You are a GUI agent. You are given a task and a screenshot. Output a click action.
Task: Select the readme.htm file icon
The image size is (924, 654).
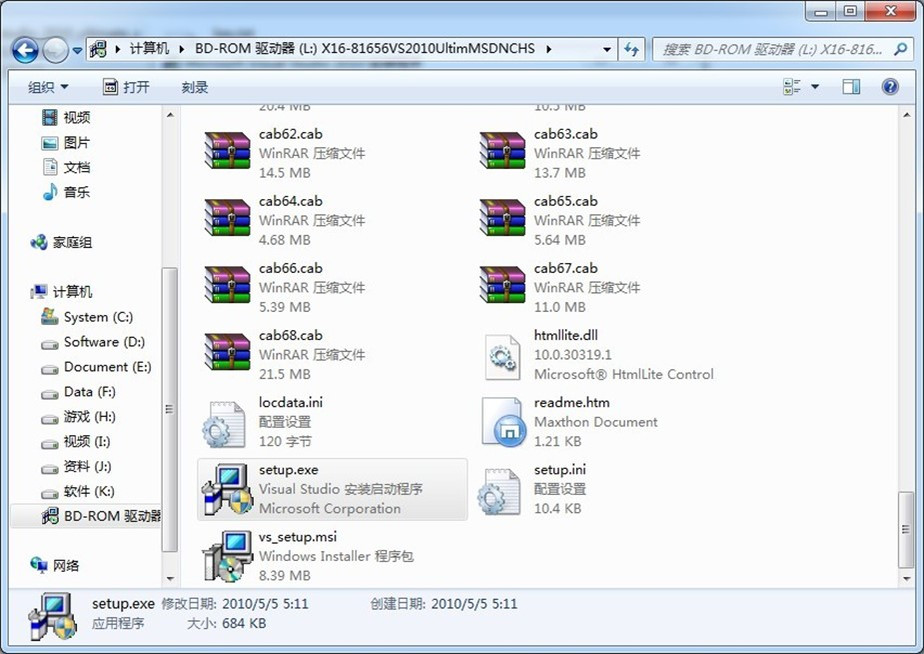[x=503, y=422]
